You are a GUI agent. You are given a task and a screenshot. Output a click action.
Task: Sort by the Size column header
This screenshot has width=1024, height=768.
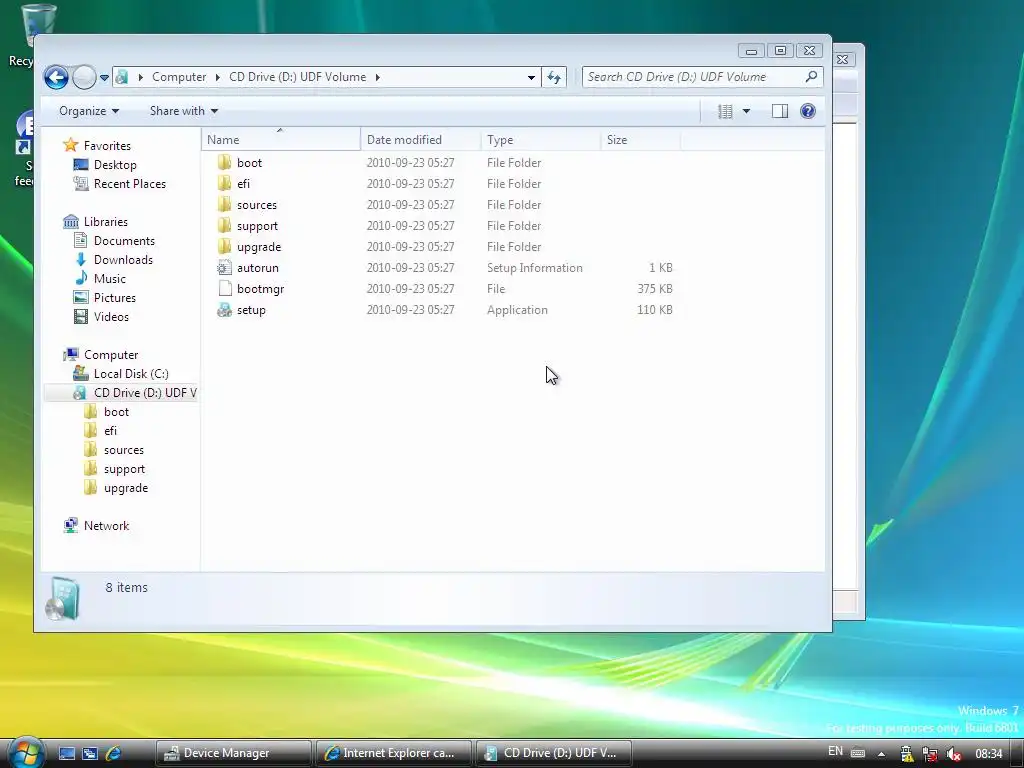coord(640,140)
